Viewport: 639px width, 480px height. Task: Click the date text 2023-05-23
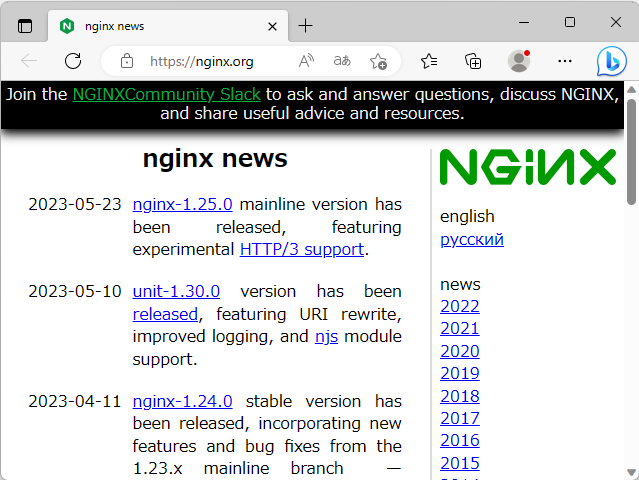pos(75,204)
